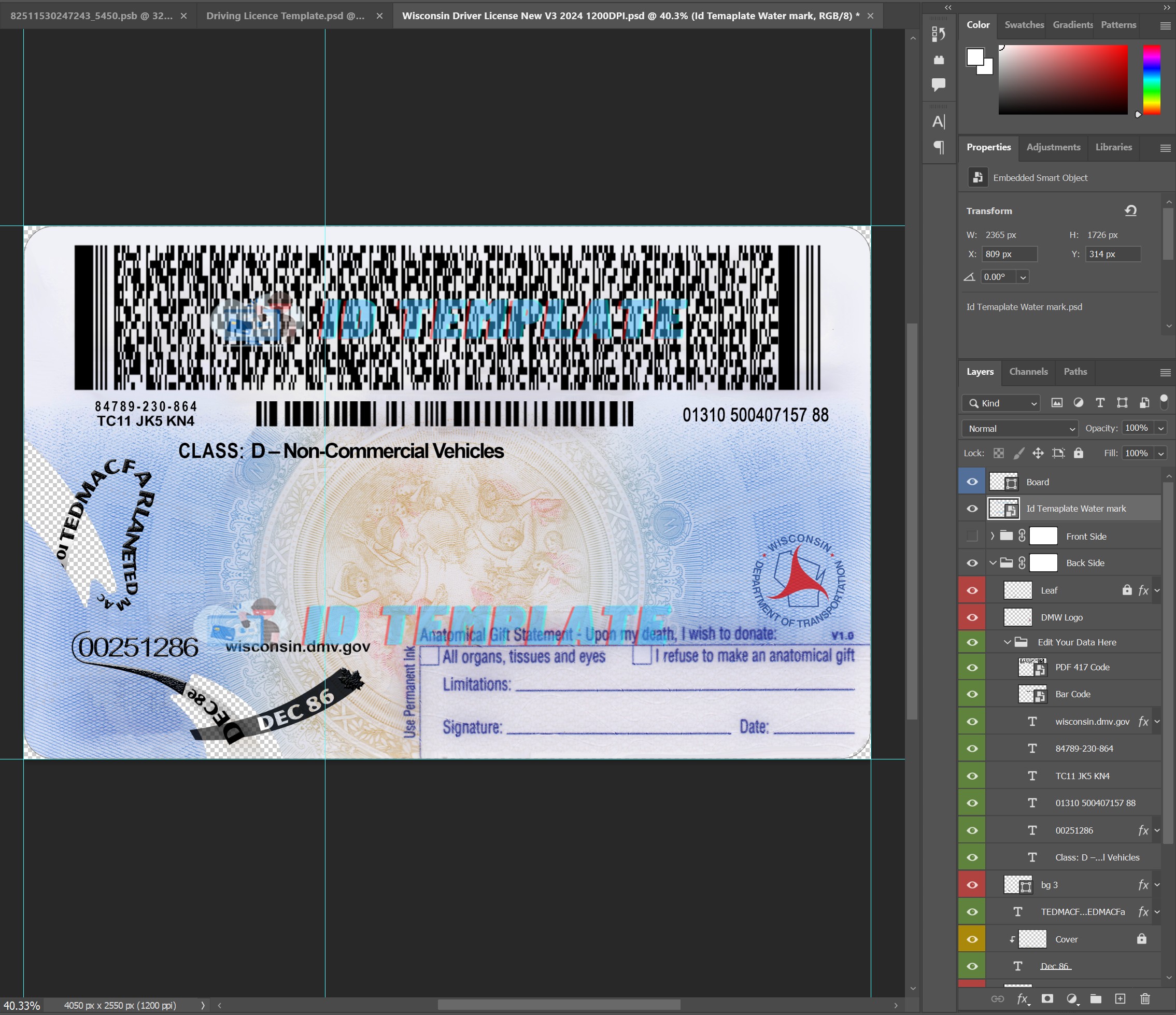Pick a color in the red color field

click(x=1063, y=80)
